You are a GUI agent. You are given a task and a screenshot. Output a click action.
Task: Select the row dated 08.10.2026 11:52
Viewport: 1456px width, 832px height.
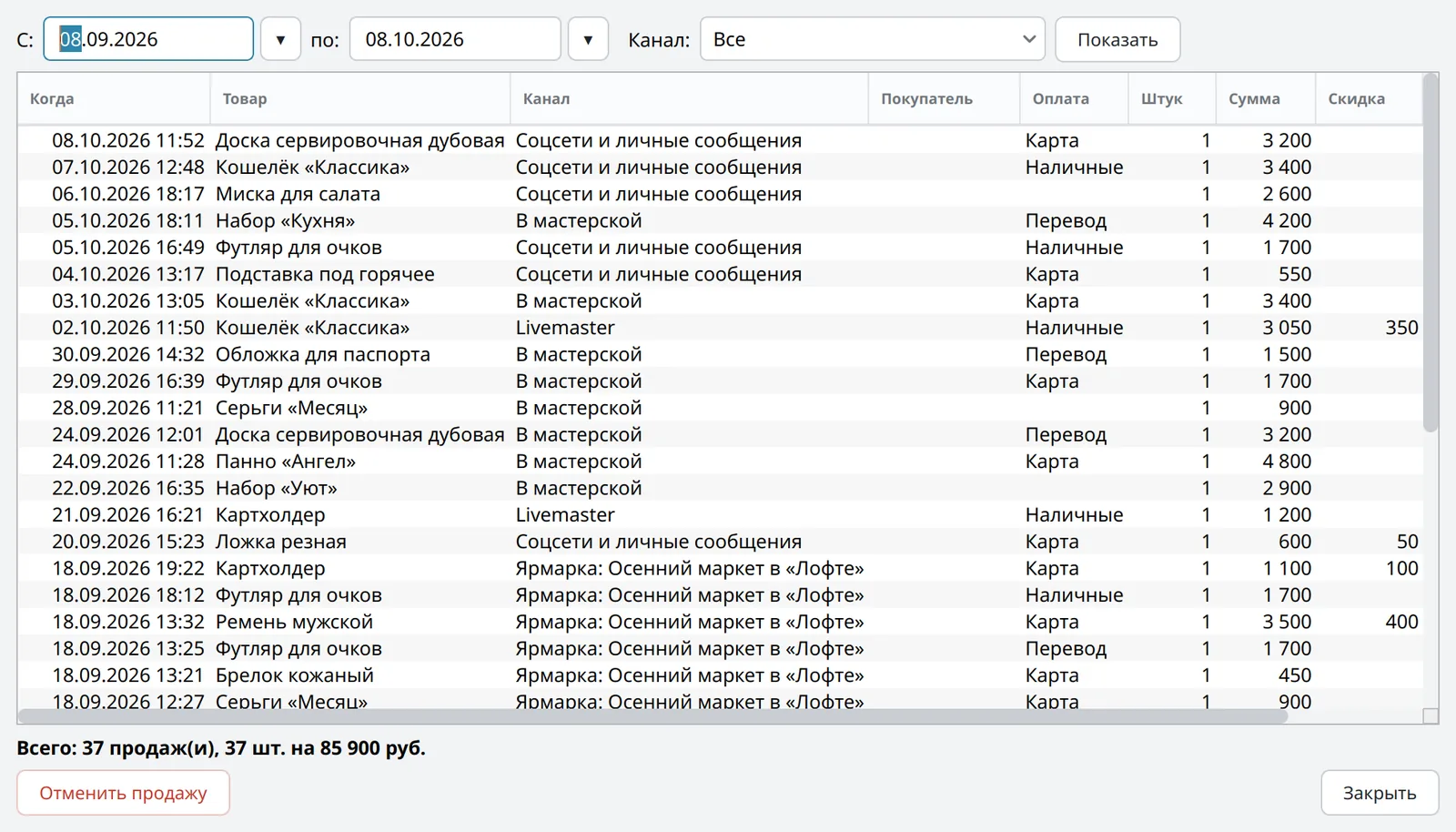pyautogui.click(x=720, y=140)
